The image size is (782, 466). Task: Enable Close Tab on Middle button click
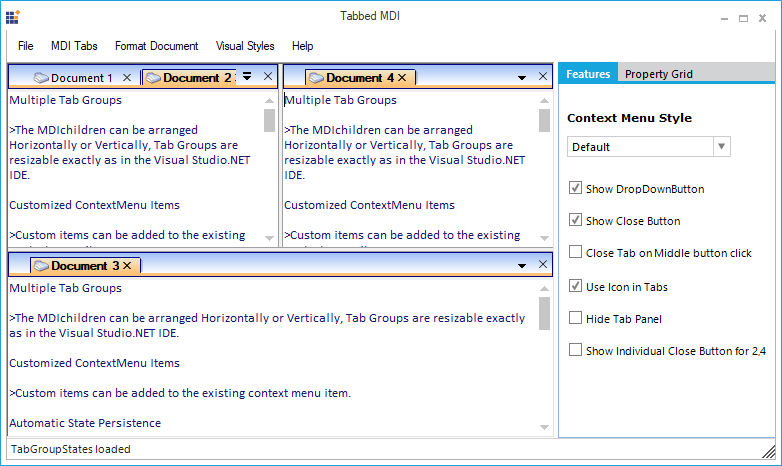point(576,252)
